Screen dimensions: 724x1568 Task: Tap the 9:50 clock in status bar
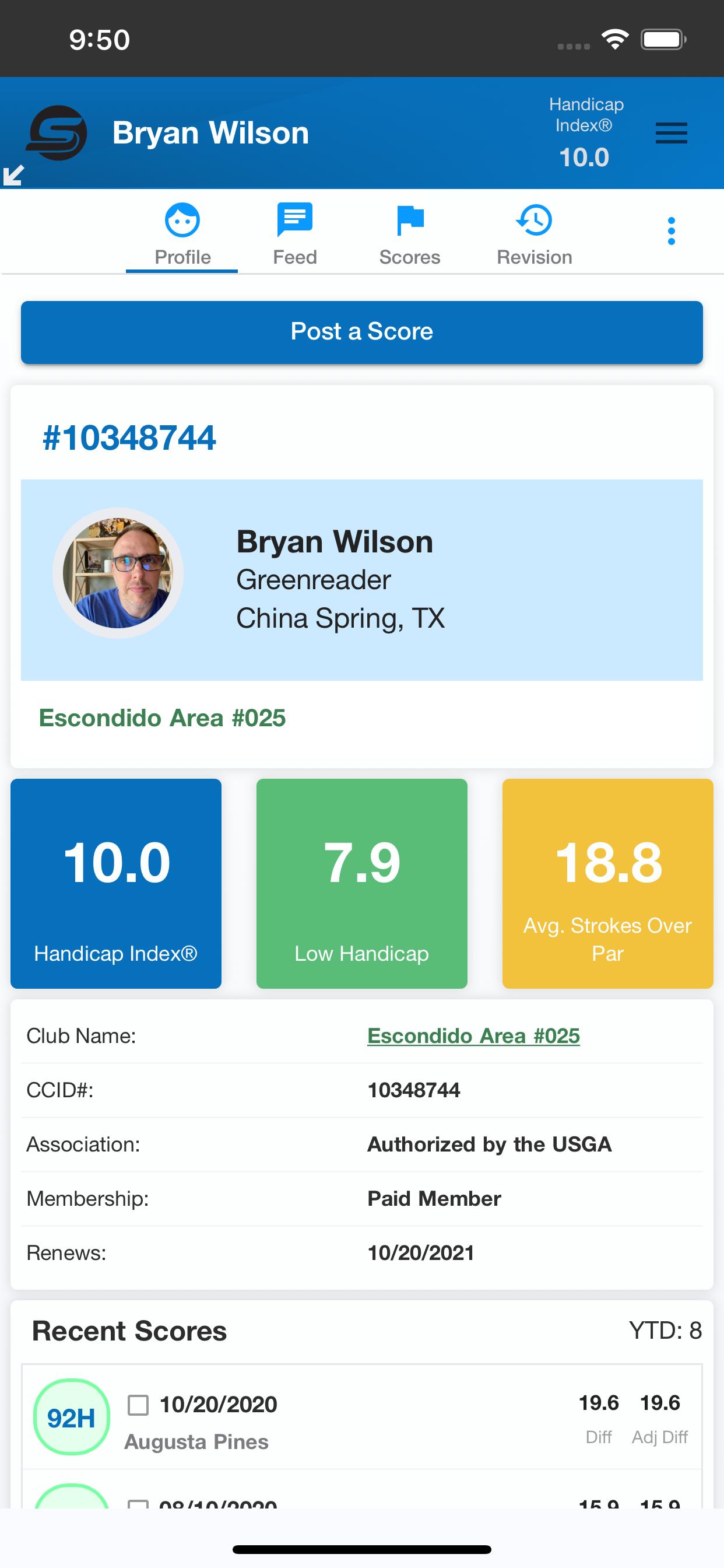click(x=99, y=40)
